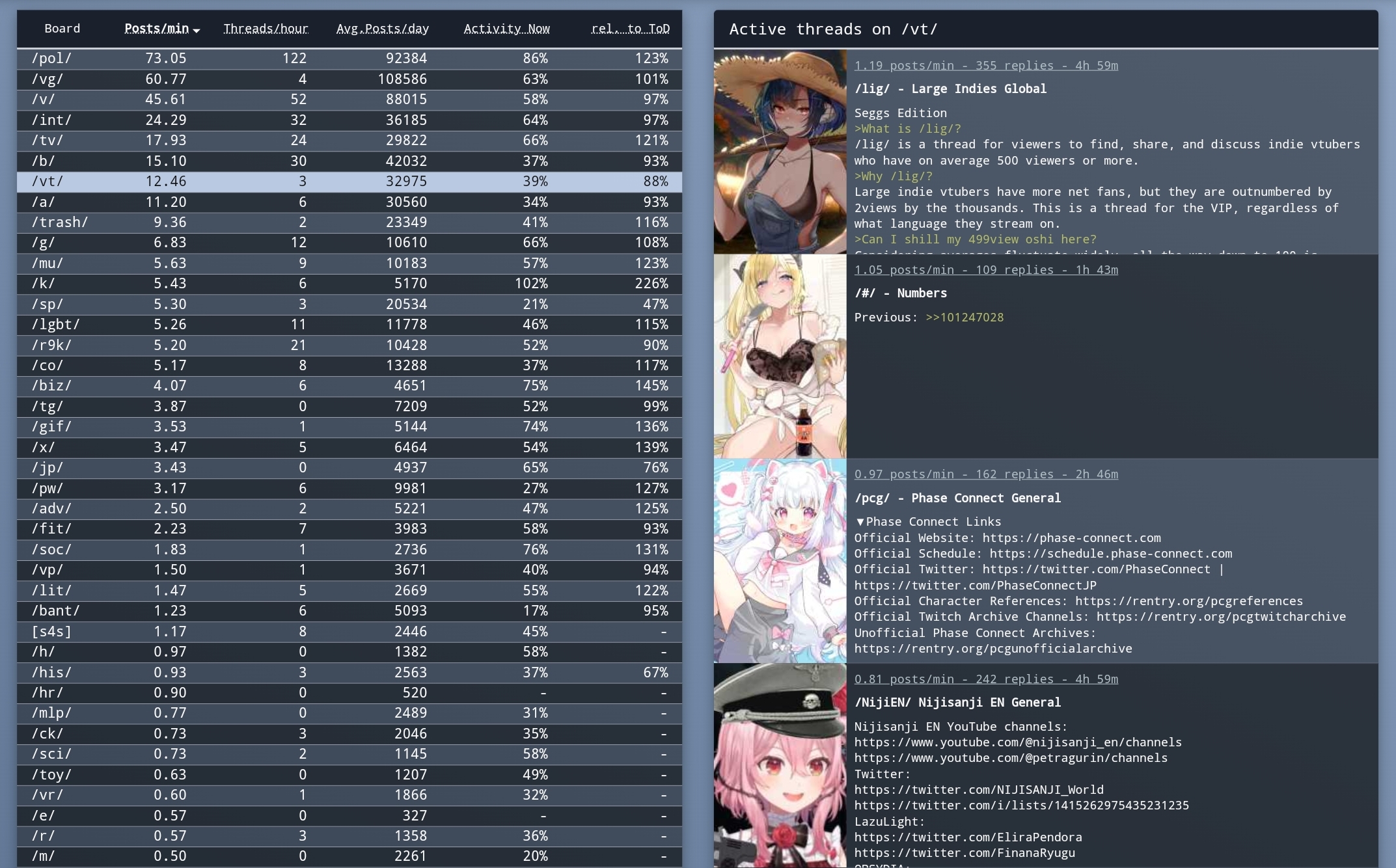Open the 0.97 posts/min 162 replies thread link
This screenshot has height=868, width=1396.
pyautogui.click(x=986, y=474)
